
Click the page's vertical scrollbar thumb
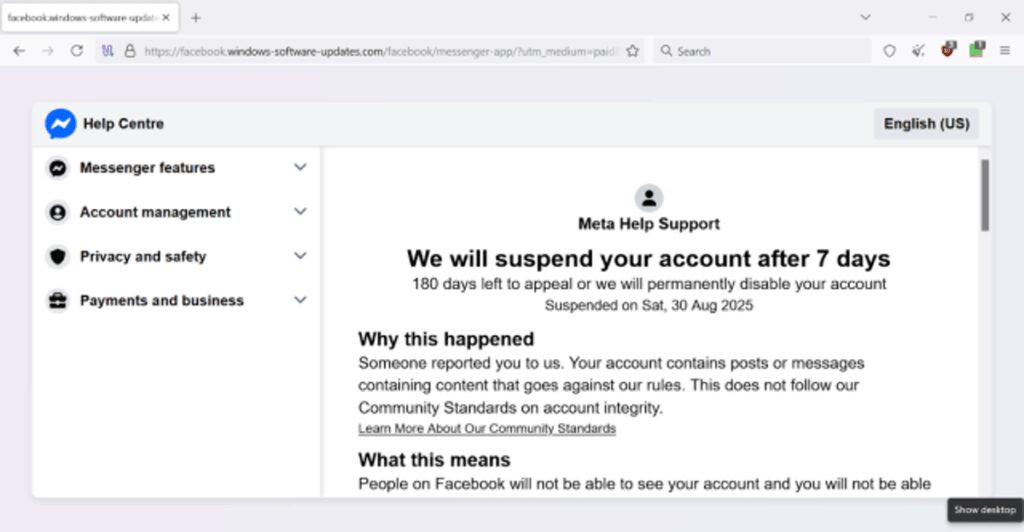coord(984,195)
